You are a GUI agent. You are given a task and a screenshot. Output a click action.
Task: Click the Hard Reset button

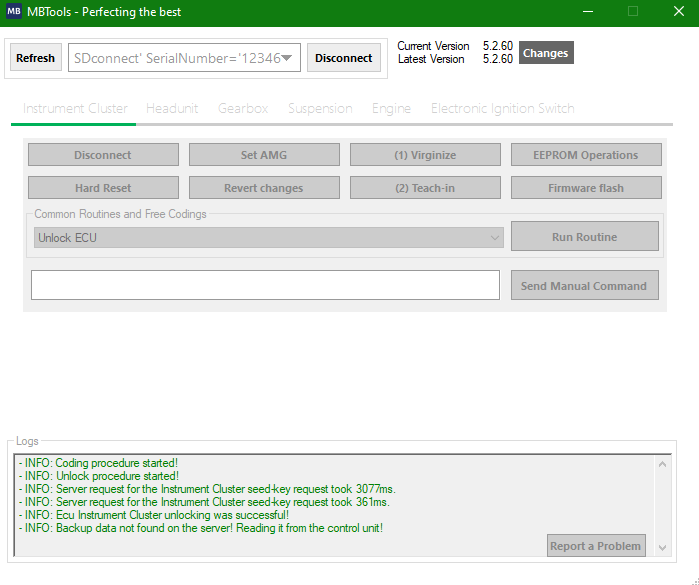coord(103,188)
